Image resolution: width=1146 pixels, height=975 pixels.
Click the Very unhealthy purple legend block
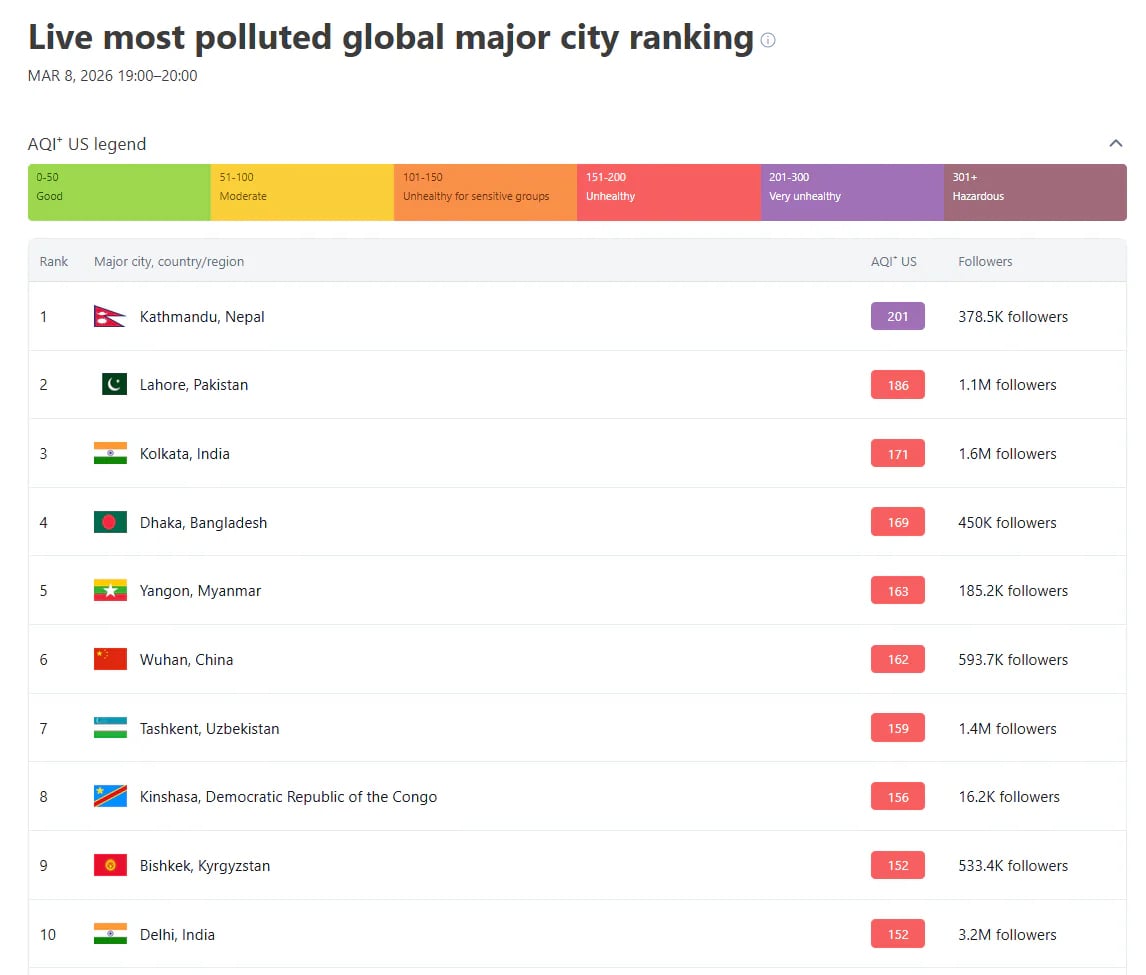pyautogui.click(x=851, y=192)
